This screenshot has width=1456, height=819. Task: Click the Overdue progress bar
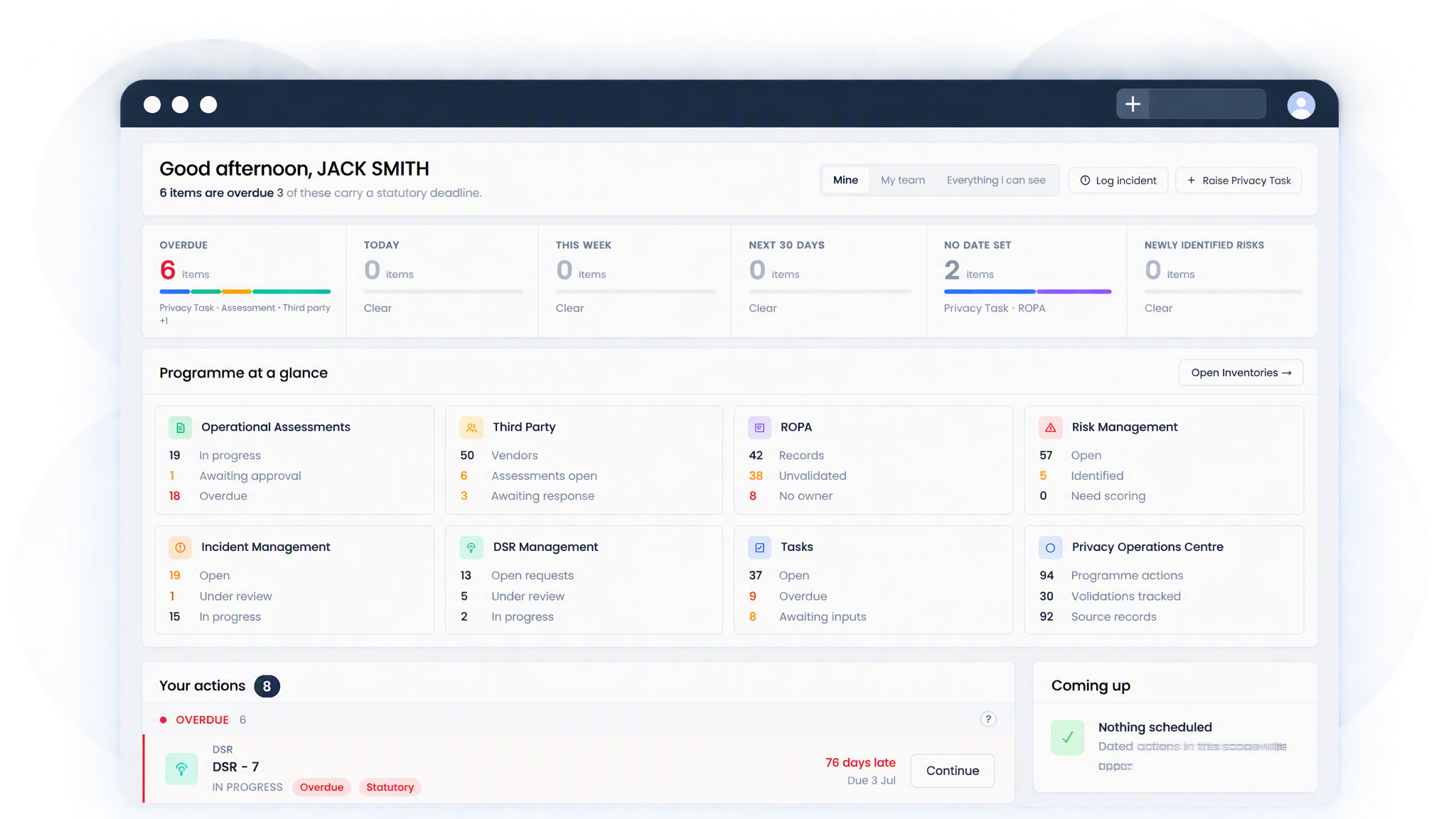245,291
